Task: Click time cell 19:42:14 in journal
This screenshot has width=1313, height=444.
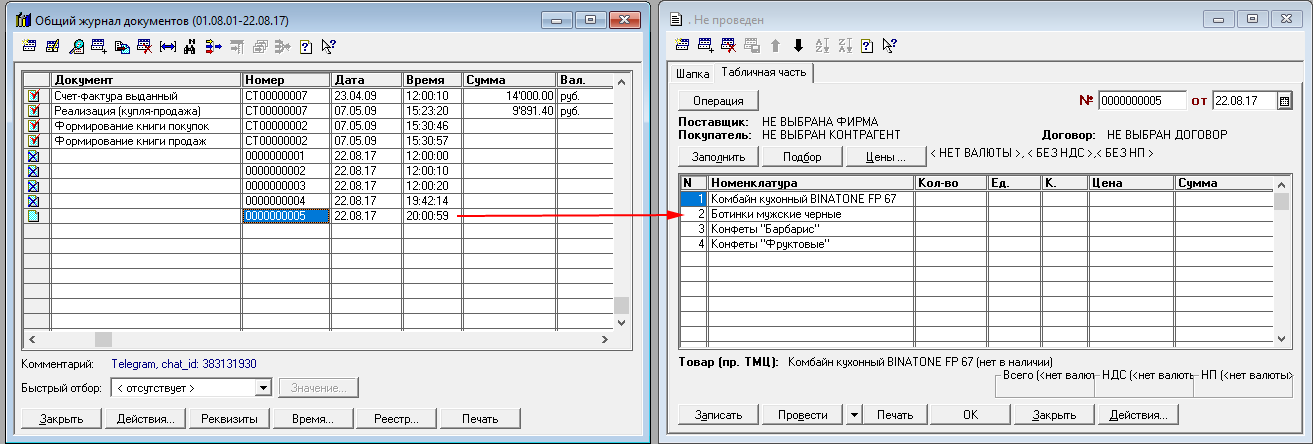Action: [x=432, y=201]
